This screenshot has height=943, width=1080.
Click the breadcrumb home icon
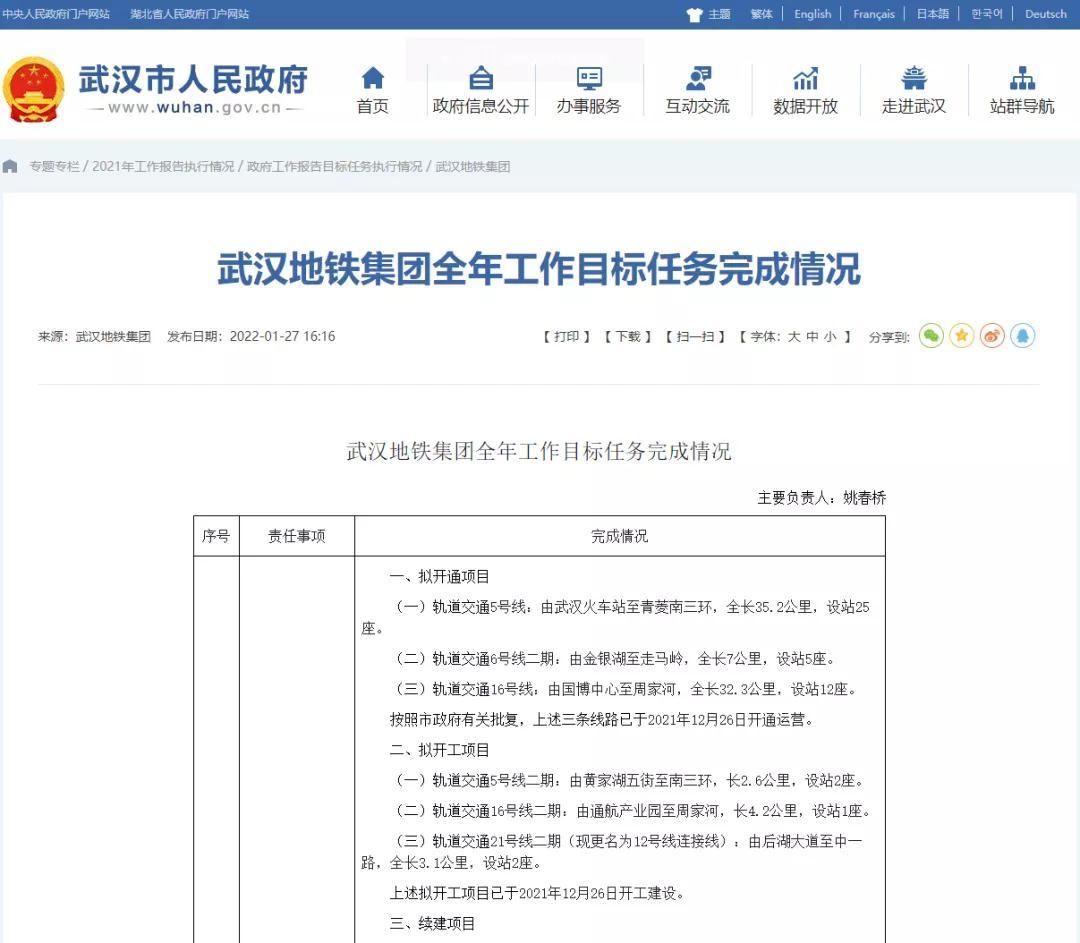[x=10, y=166]
